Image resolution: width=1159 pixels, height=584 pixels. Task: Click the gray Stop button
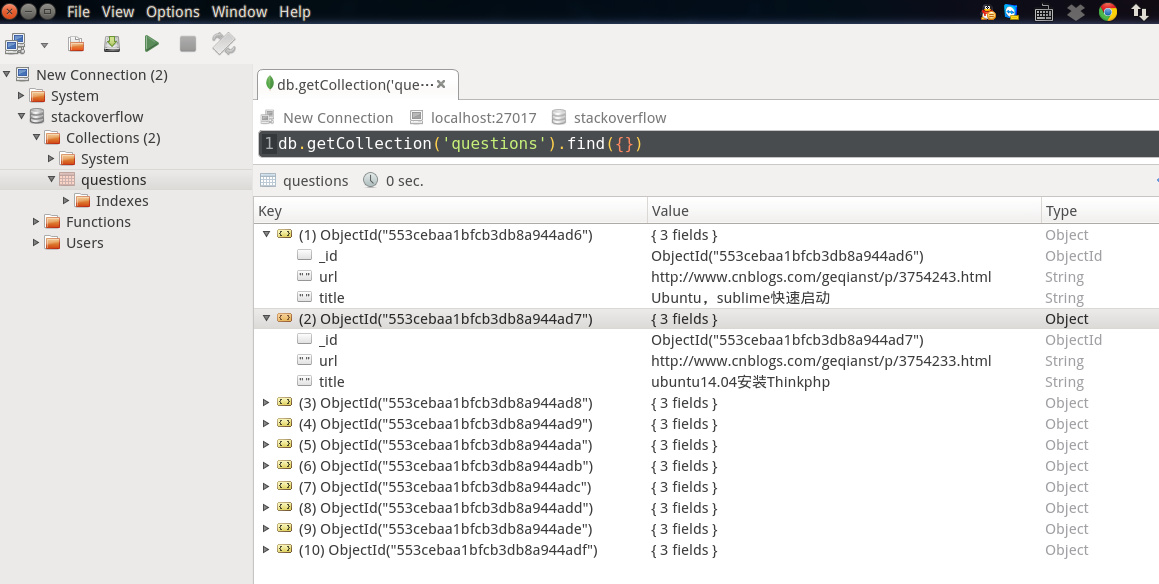tap(188, 44)
